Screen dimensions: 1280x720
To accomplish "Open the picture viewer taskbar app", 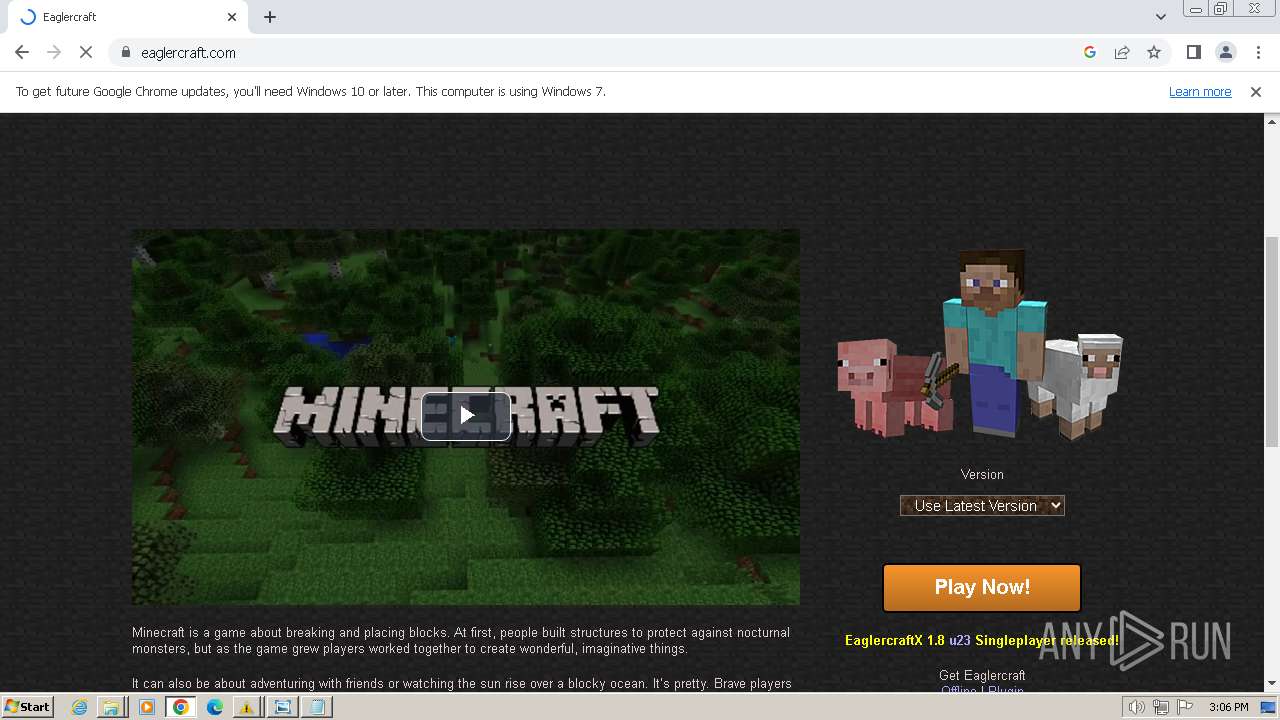I will 283,707.
